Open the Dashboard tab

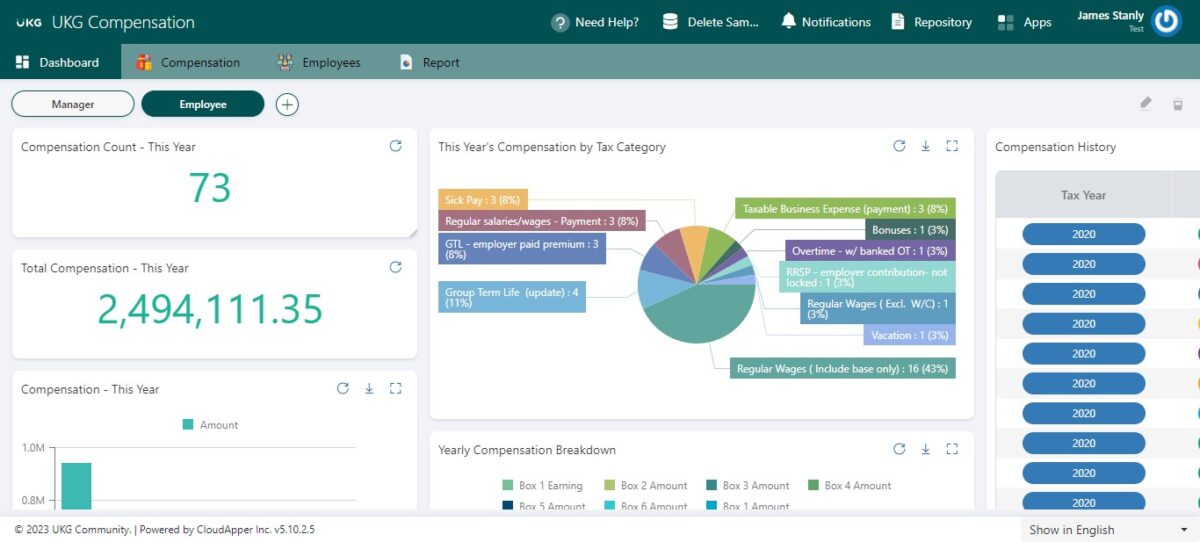coord(60,62)
